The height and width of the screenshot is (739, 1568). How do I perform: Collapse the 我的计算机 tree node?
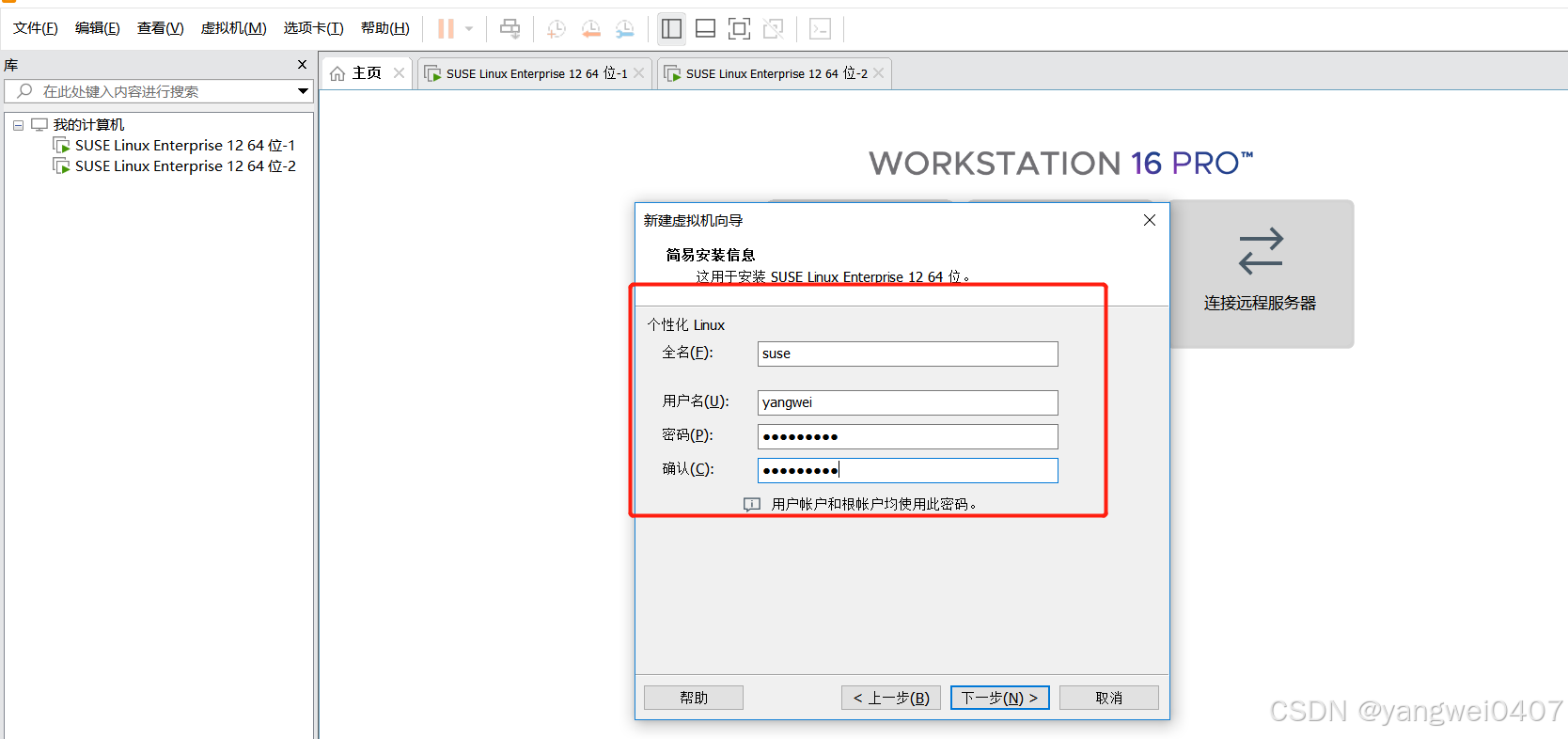click(18, 125)
